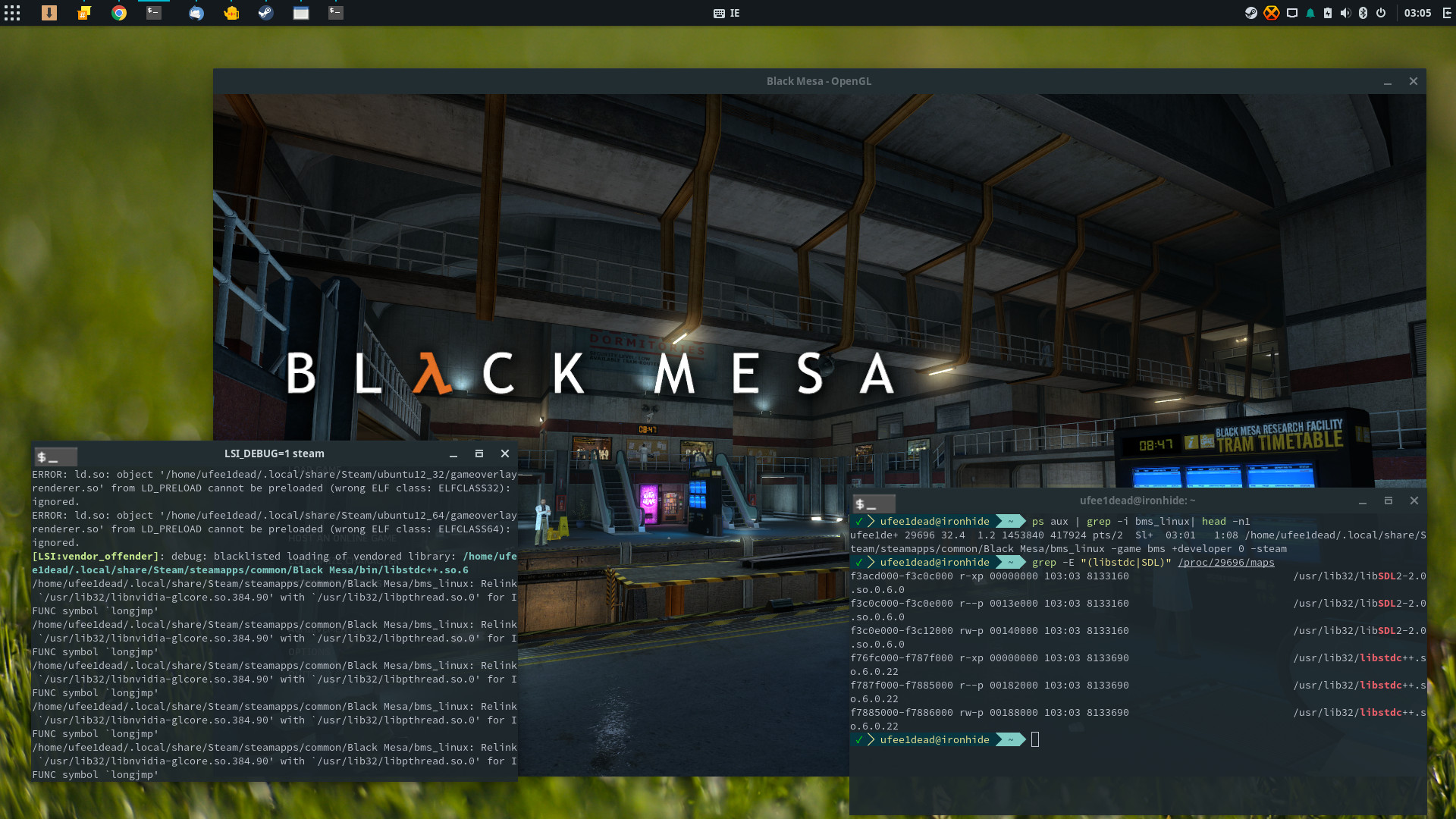Launch Google Chrome from the panel

point(119,13)
